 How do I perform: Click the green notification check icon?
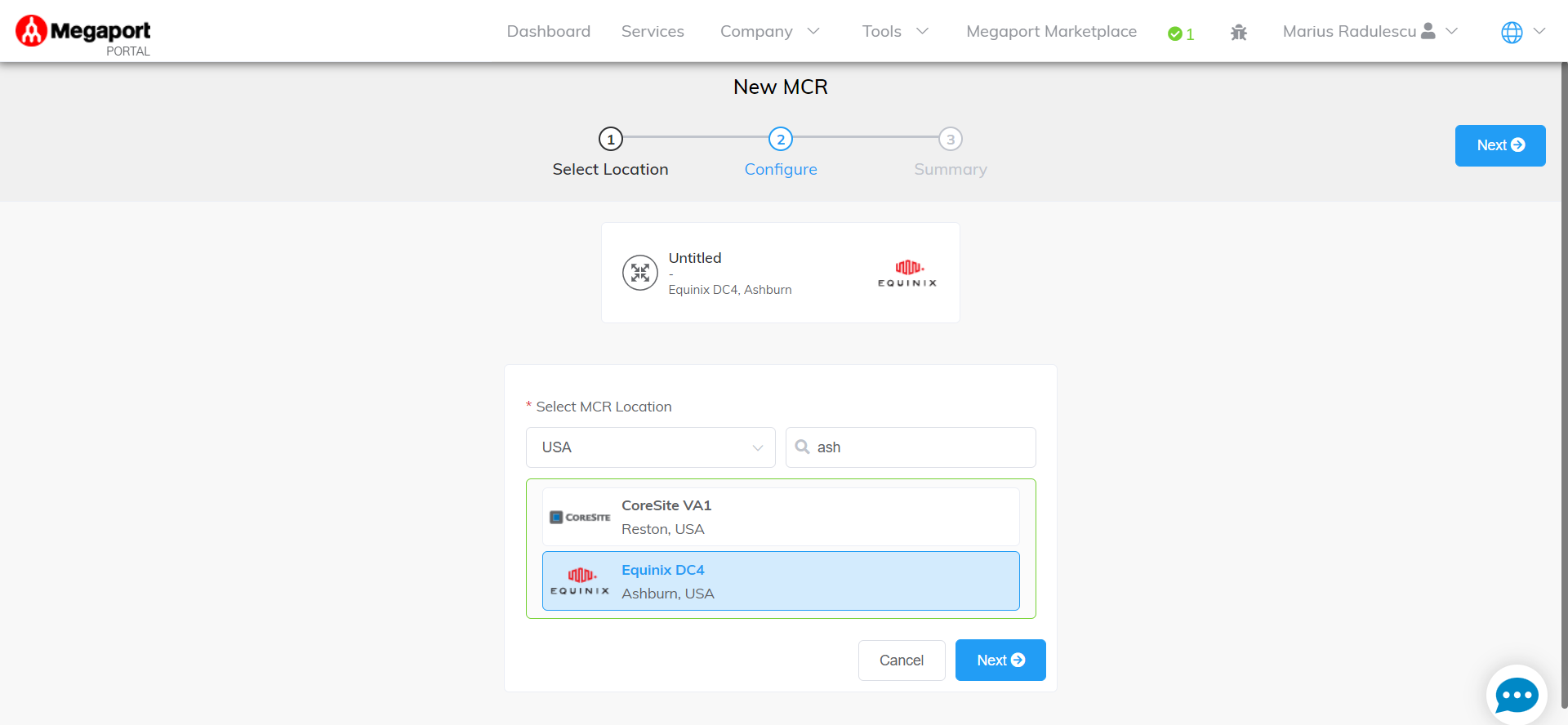click(1175, 33)
